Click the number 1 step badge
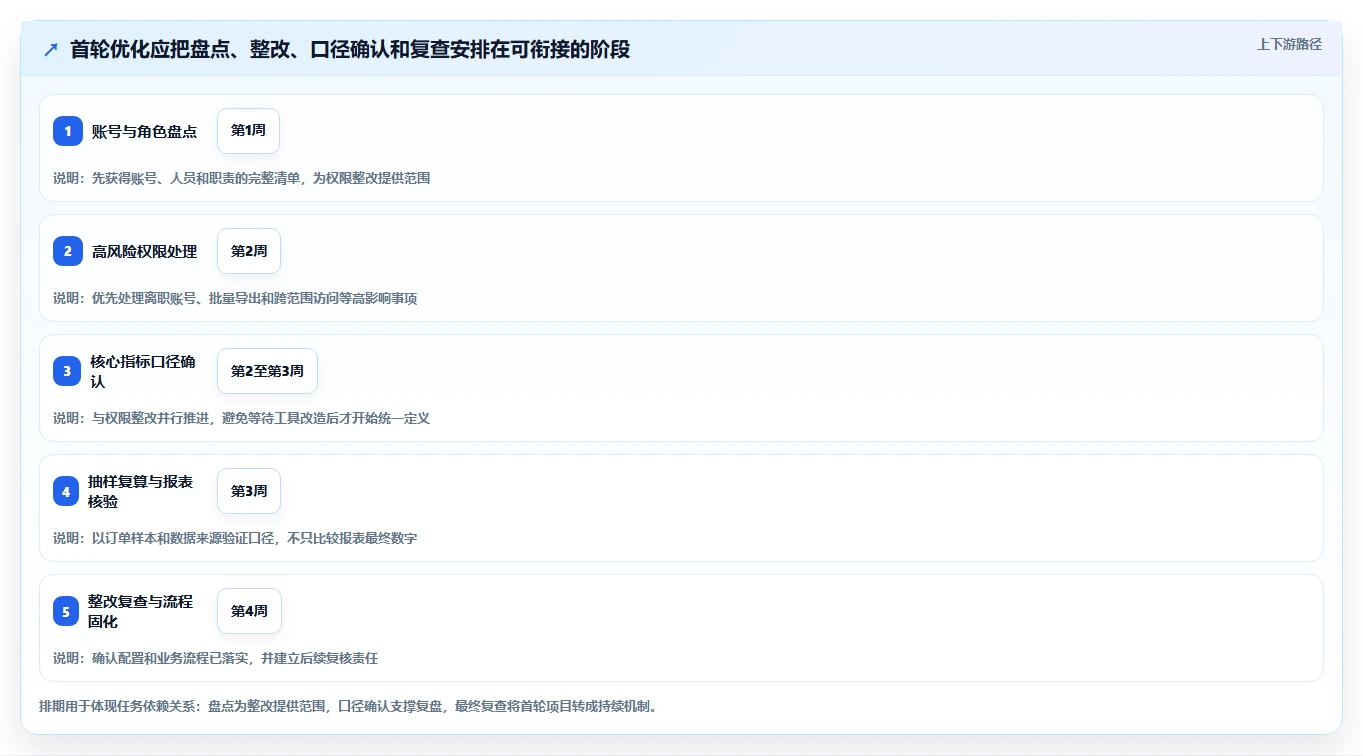The width and height of the screenshot is (1363, 756). 68,131
